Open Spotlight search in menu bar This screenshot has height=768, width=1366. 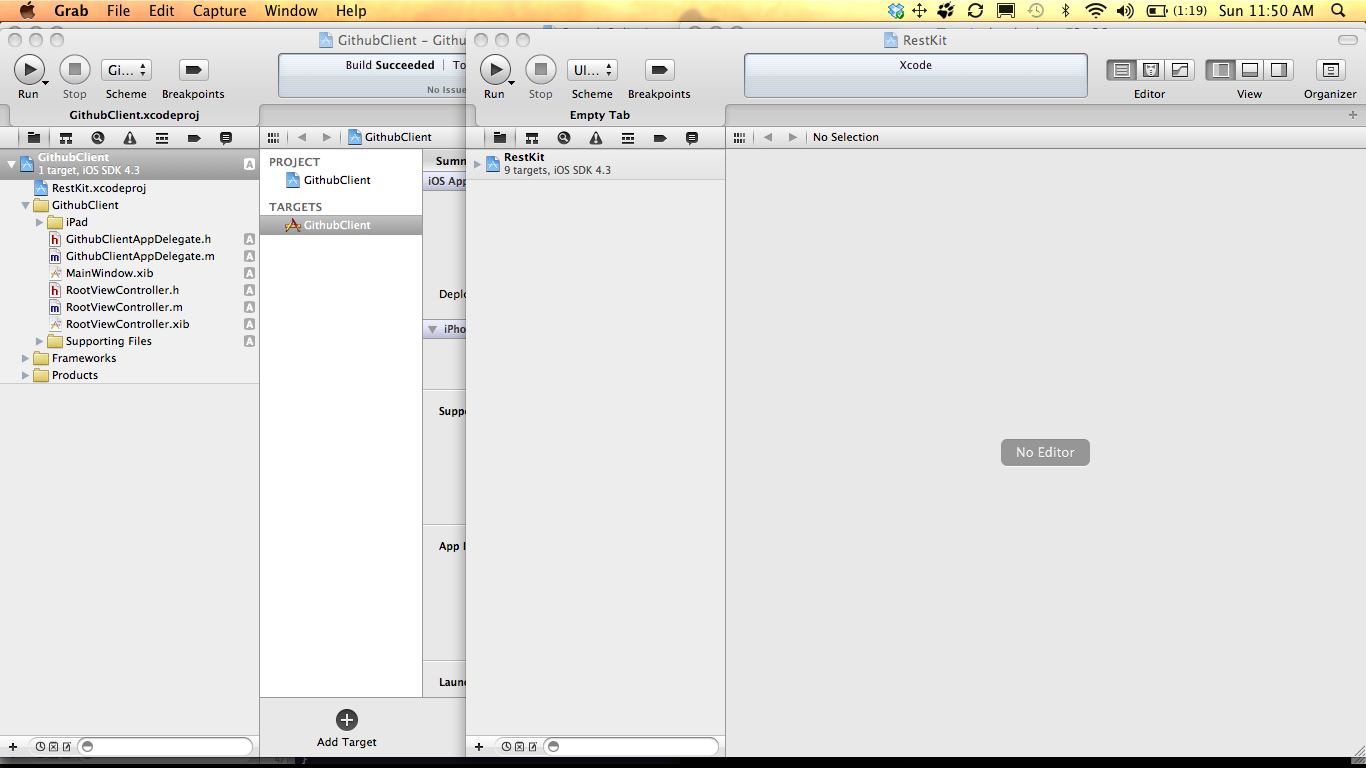[x=1339, y=11]
